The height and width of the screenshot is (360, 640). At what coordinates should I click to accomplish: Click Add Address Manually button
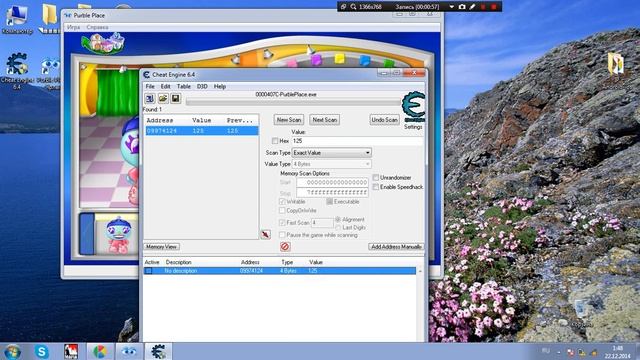click(x=396, y=247)
